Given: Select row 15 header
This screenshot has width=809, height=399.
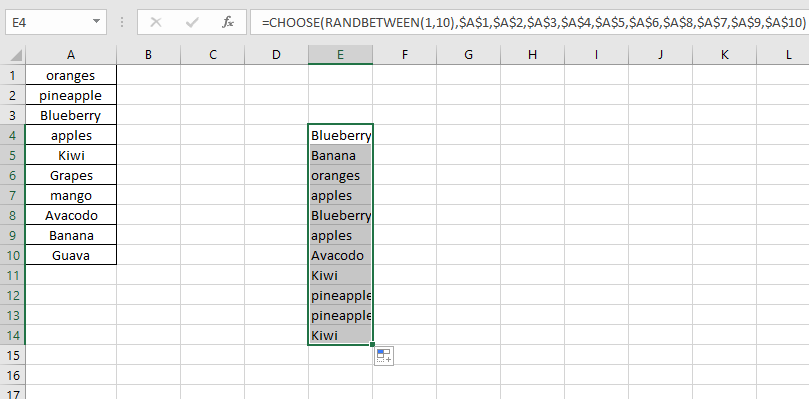Looking at the screenshot, I should [12, 355].
